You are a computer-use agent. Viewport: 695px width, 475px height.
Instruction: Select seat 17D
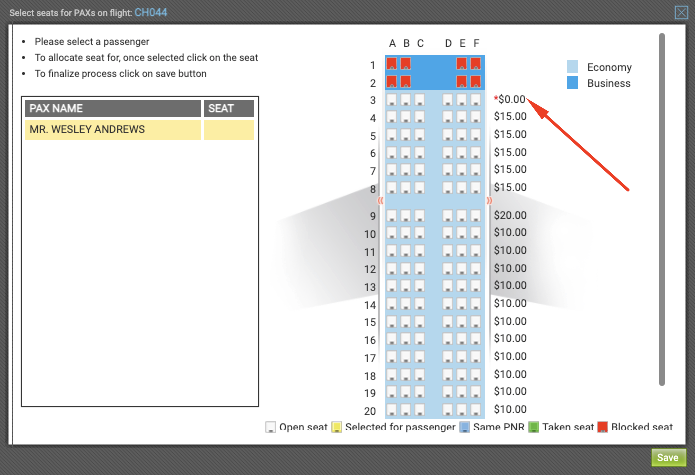(x=448, y=357)
